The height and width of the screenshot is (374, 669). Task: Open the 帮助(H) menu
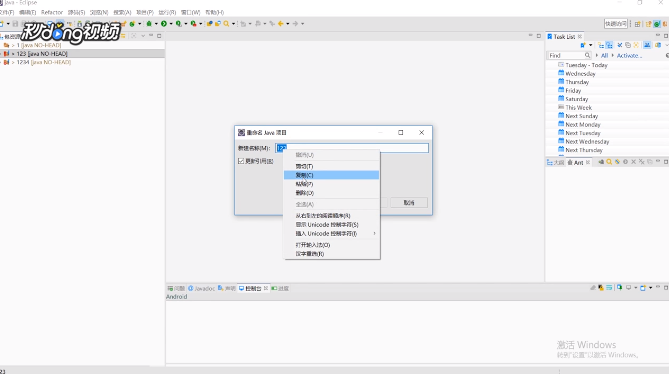click(x=215, y=12)
